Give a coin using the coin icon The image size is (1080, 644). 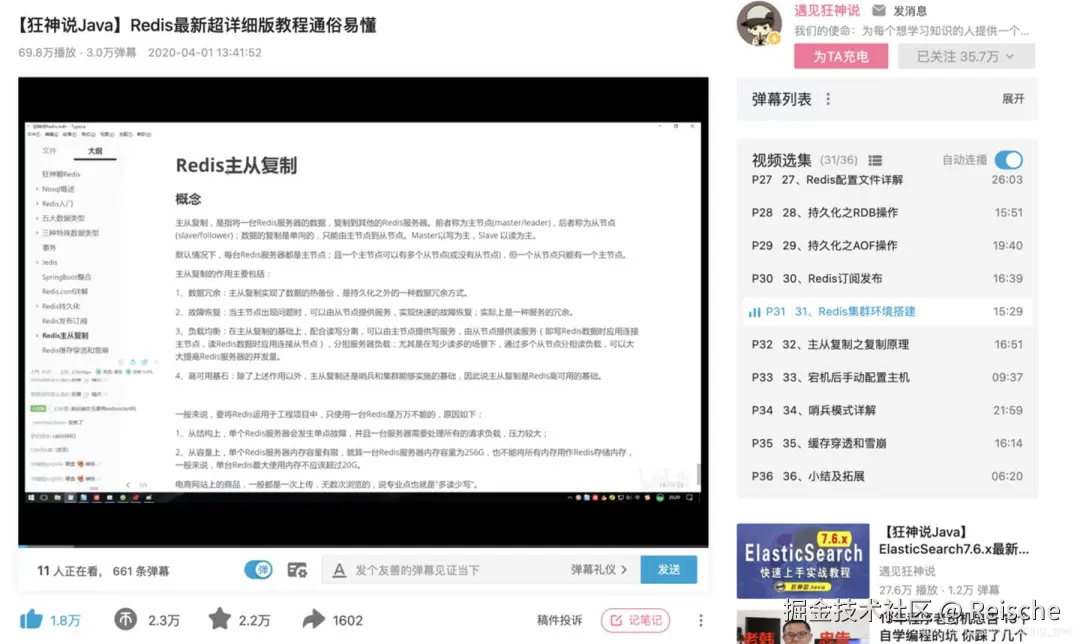point(126,619)
